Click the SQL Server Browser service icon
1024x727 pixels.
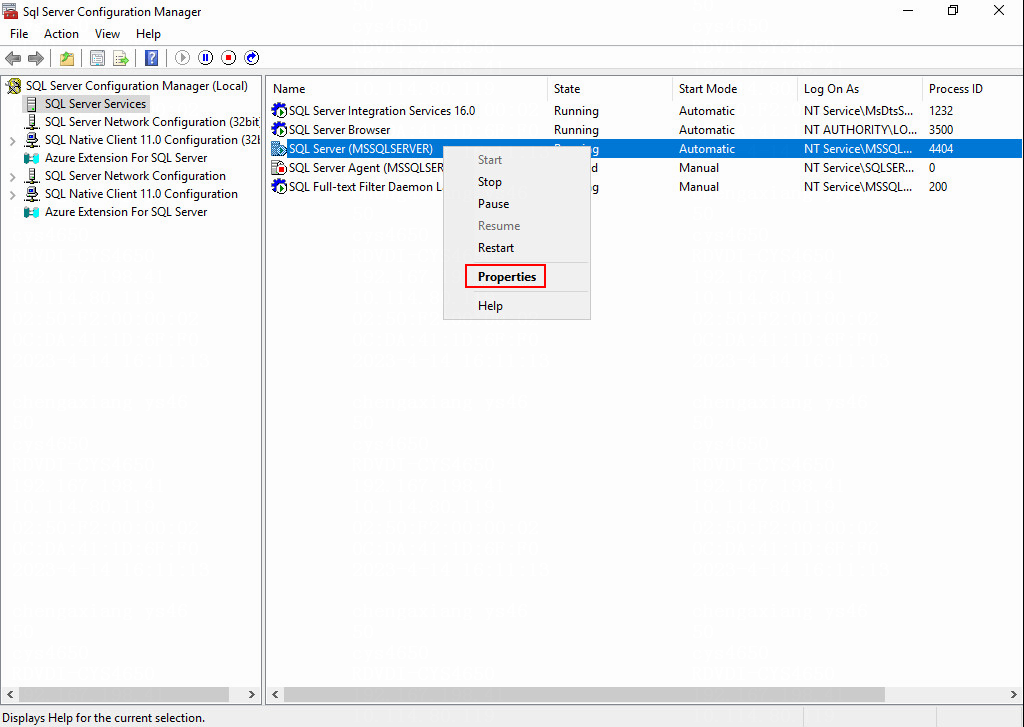click(x=280, y=130)
